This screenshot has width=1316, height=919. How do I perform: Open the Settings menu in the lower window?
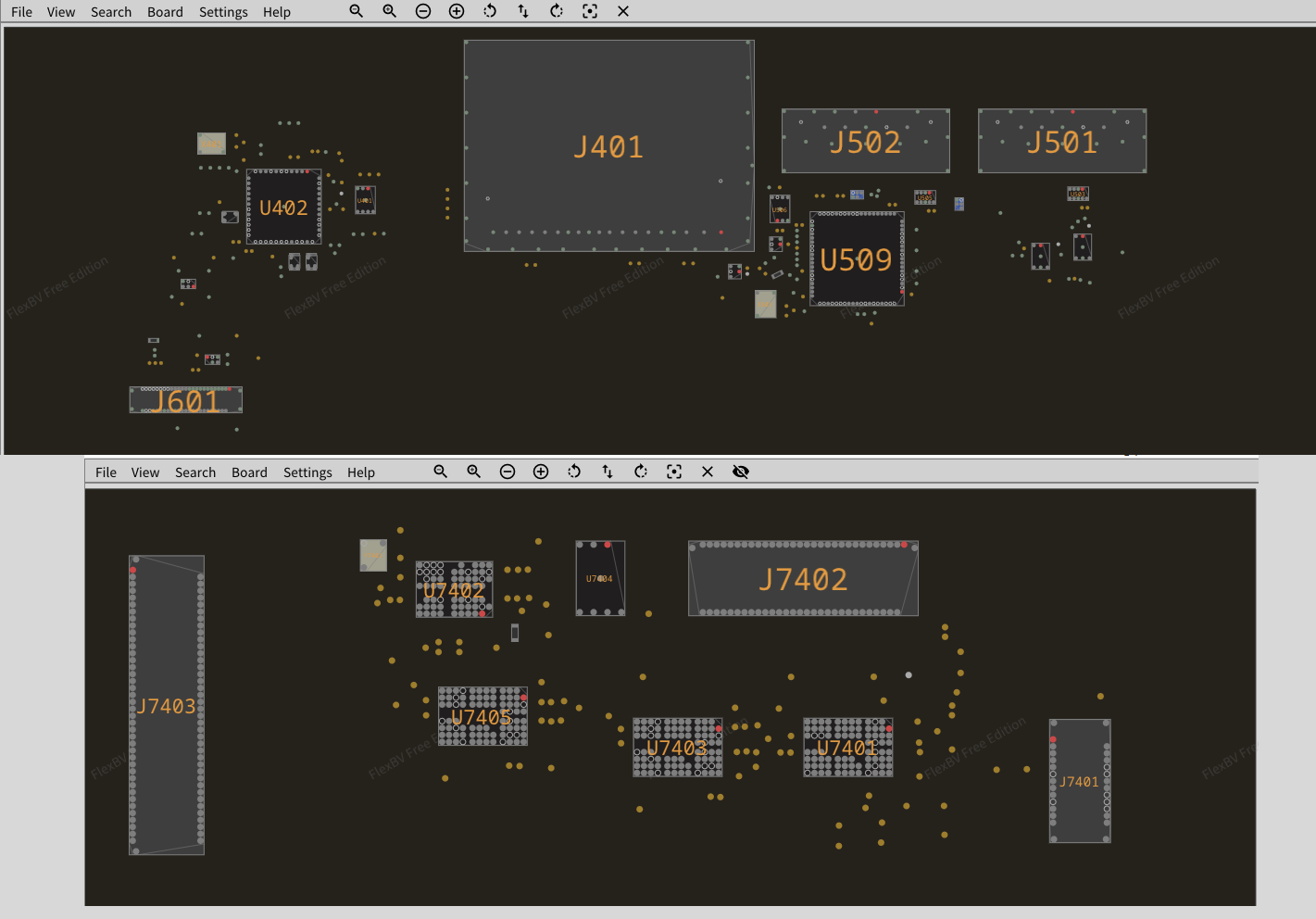pos(307,472)
